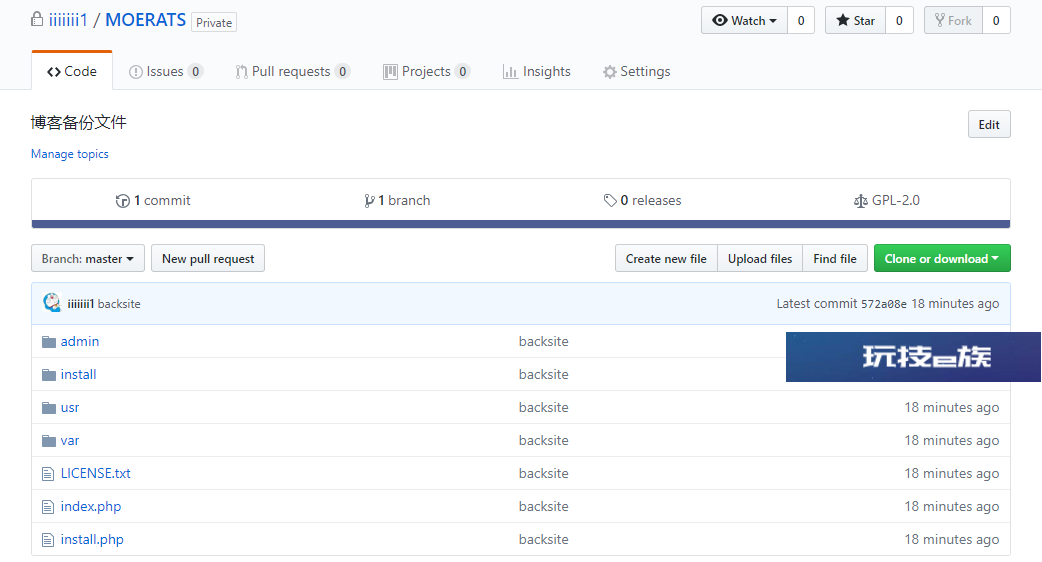Image resolution: width=1042 pixels, height=562 pixels.
Task: Click backsite message in usr row
Action: coord(544,408)
